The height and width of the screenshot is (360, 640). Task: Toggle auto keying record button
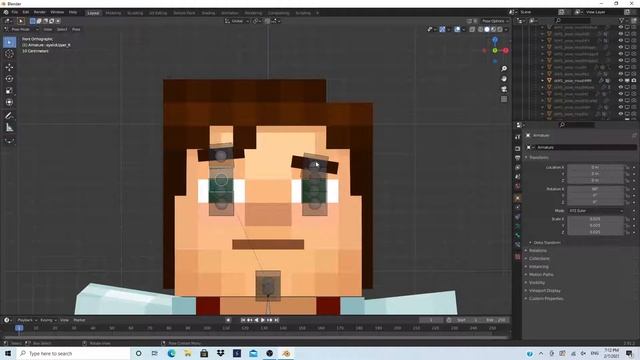pyautogui.click(x=228, y=320)
